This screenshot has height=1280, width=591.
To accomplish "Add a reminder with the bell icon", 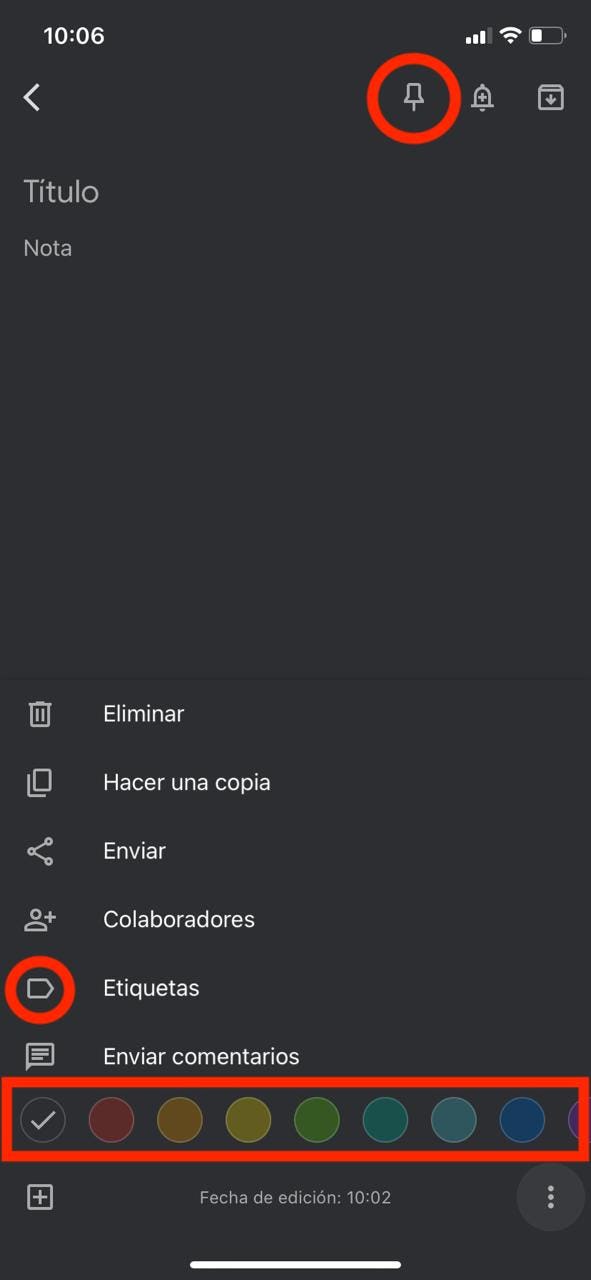I will pyautogui.click(x=483, y=97).
